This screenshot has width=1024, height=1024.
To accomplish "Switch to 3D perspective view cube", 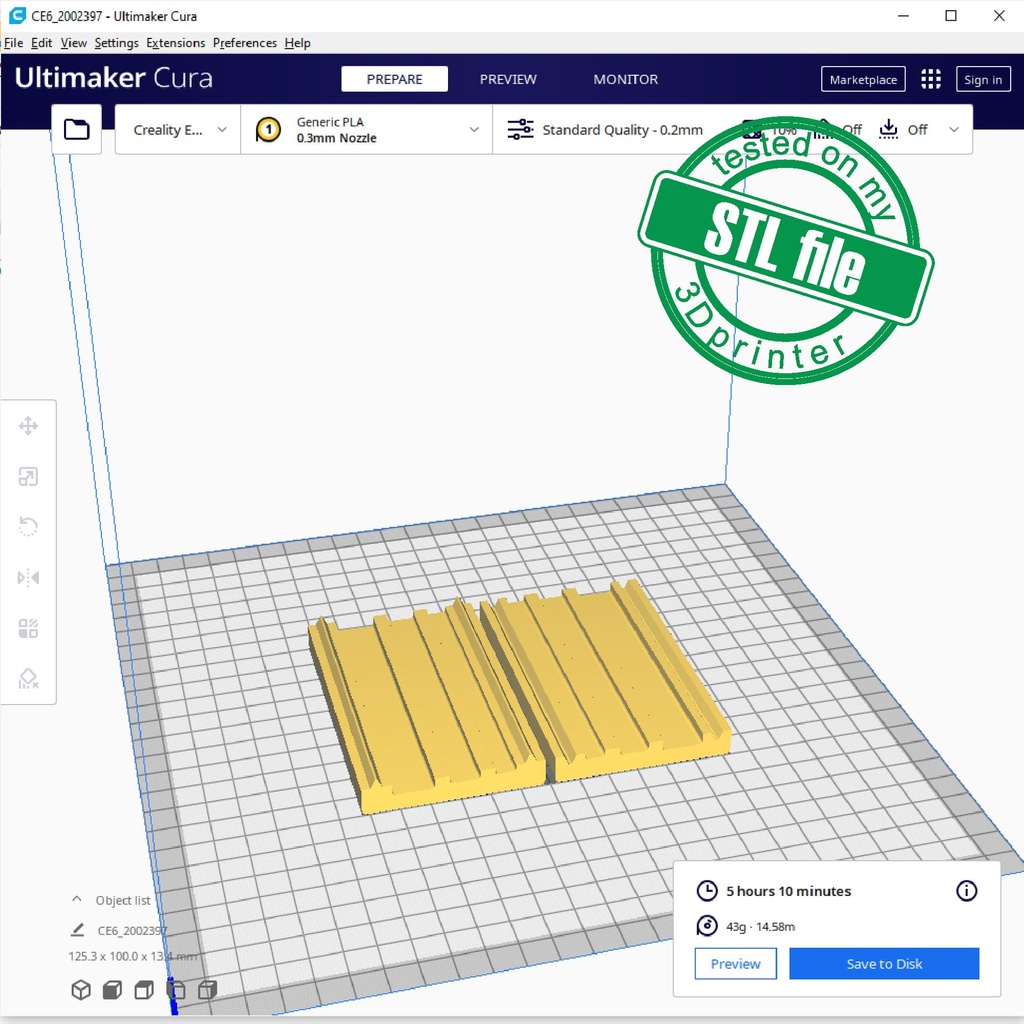I will click(x=81, y=990).
